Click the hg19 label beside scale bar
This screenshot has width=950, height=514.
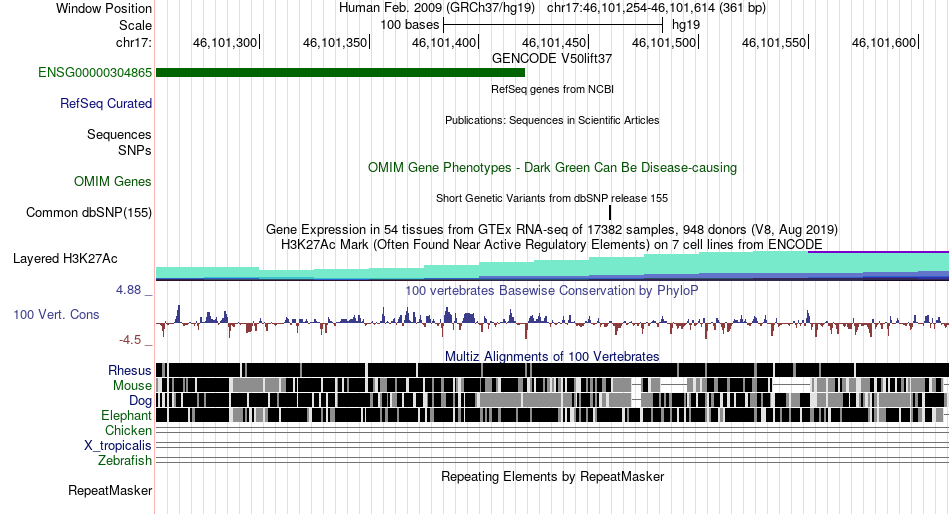tap(686, 25)
